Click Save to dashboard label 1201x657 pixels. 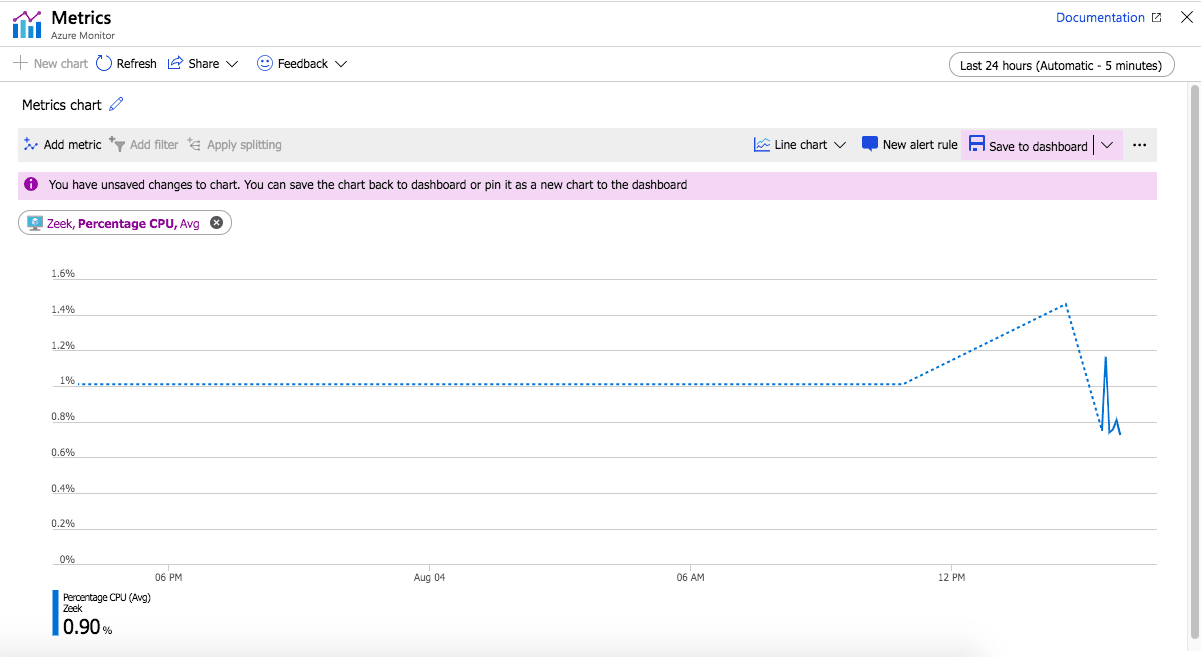click(x=1038, y=146)
